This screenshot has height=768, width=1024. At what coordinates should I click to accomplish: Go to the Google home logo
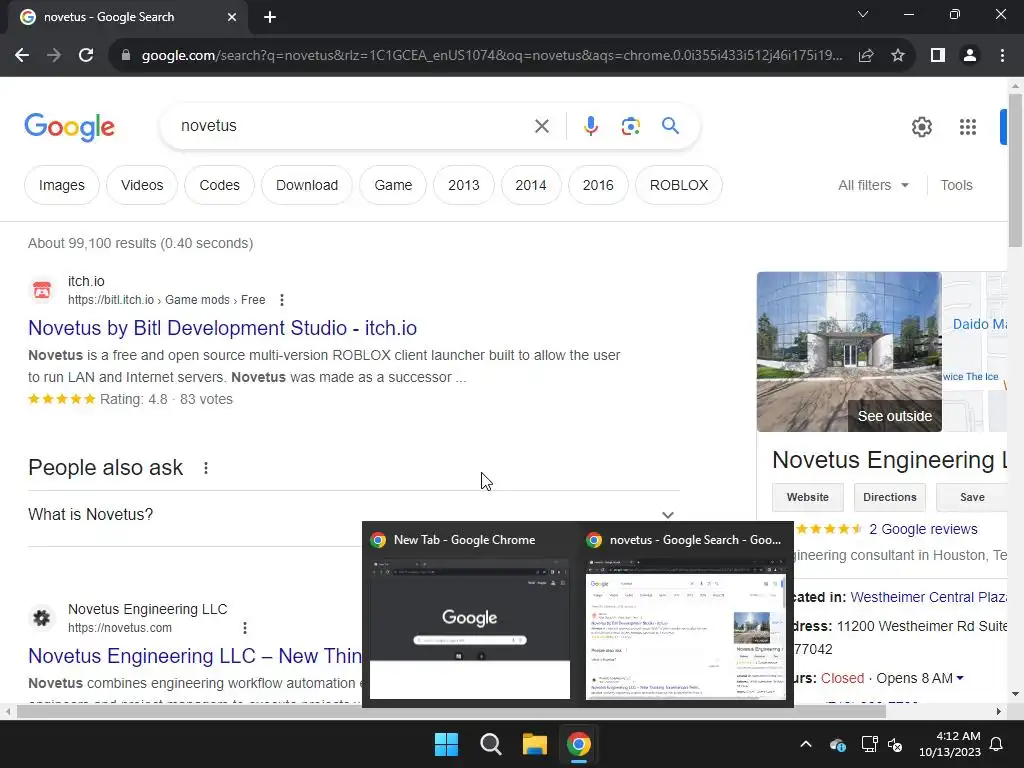tap(69, 127)
